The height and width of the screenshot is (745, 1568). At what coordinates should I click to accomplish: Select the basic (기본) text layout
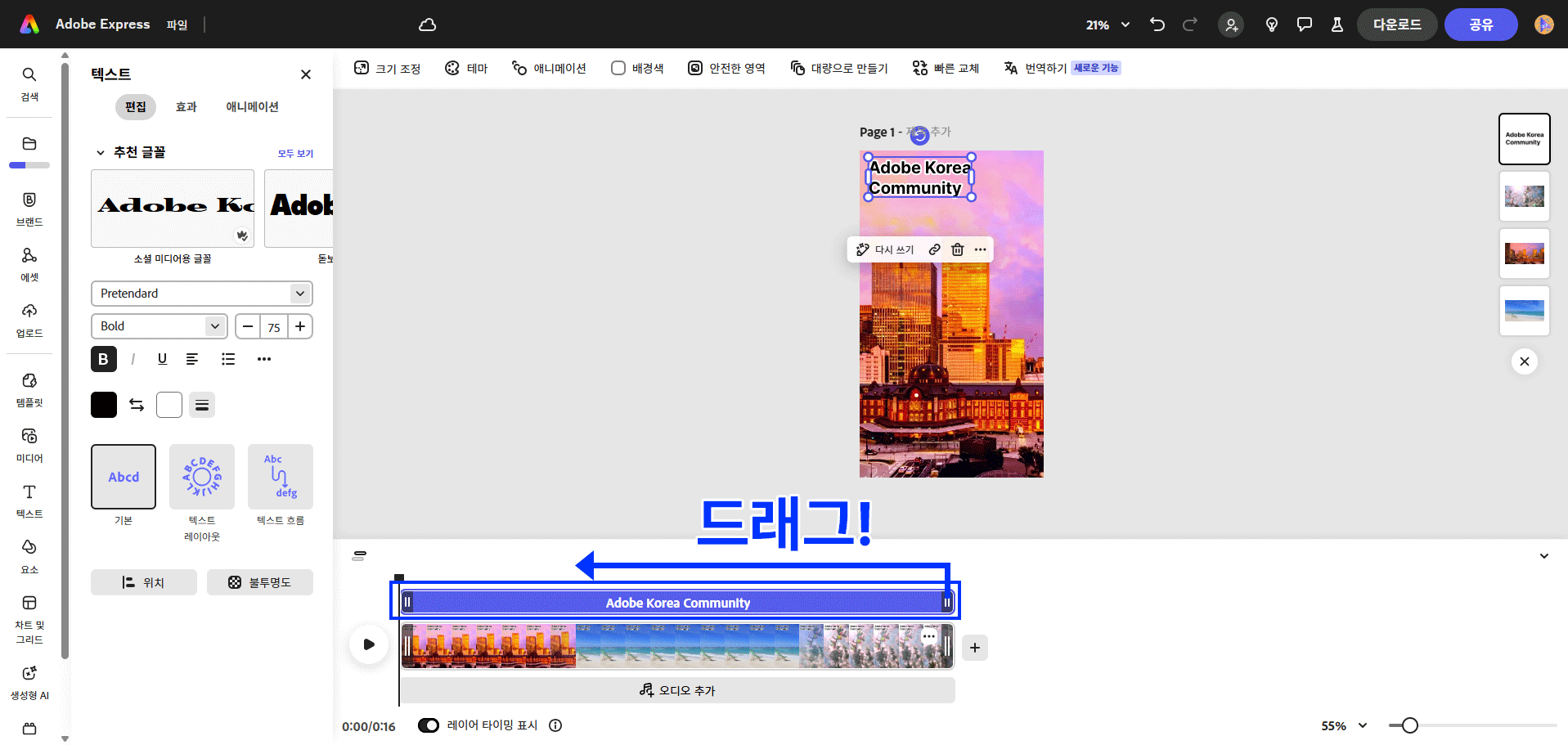click(124, 477)
